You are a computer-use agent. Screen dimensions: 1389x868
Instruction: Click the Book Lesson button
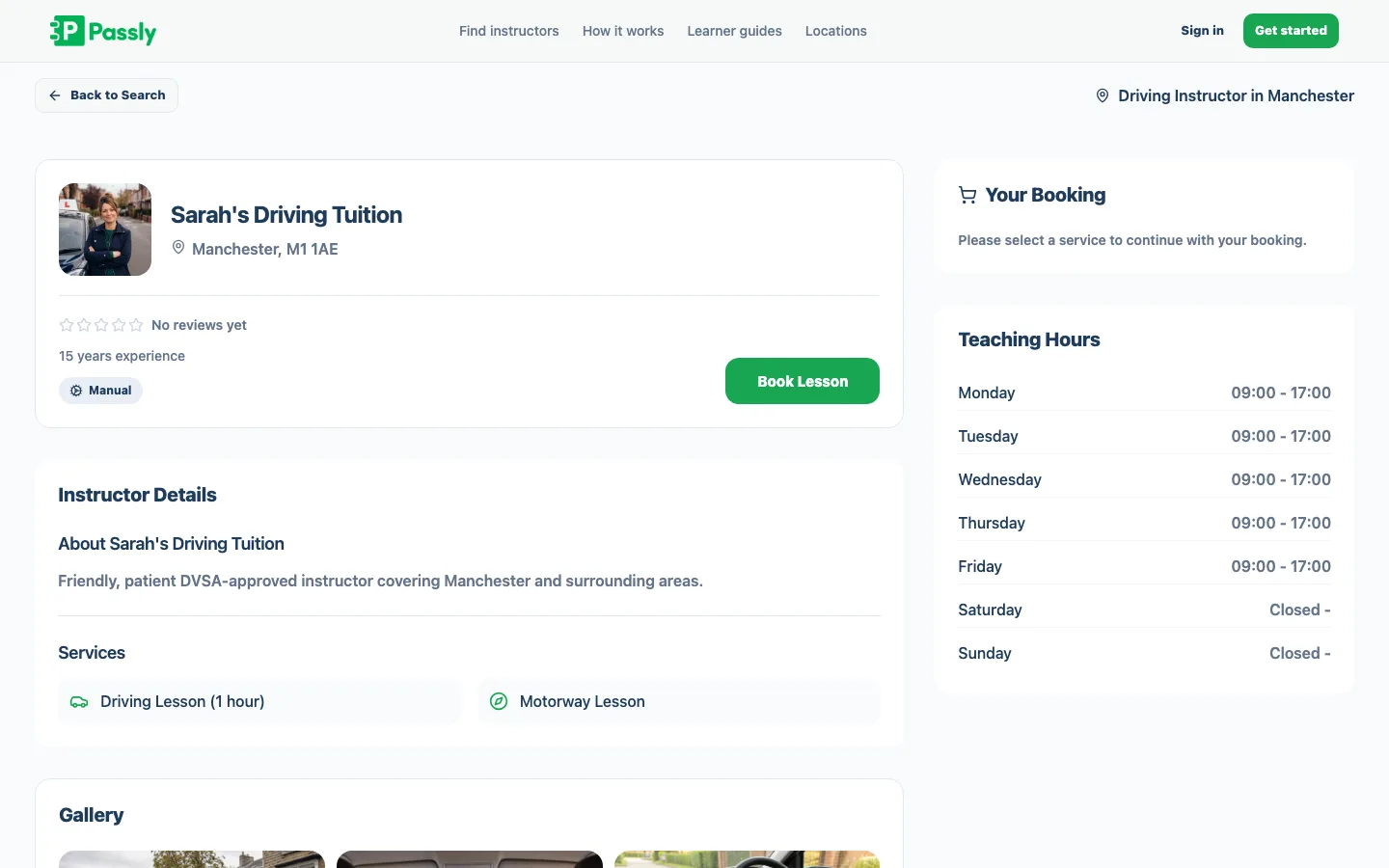[803, 381]
